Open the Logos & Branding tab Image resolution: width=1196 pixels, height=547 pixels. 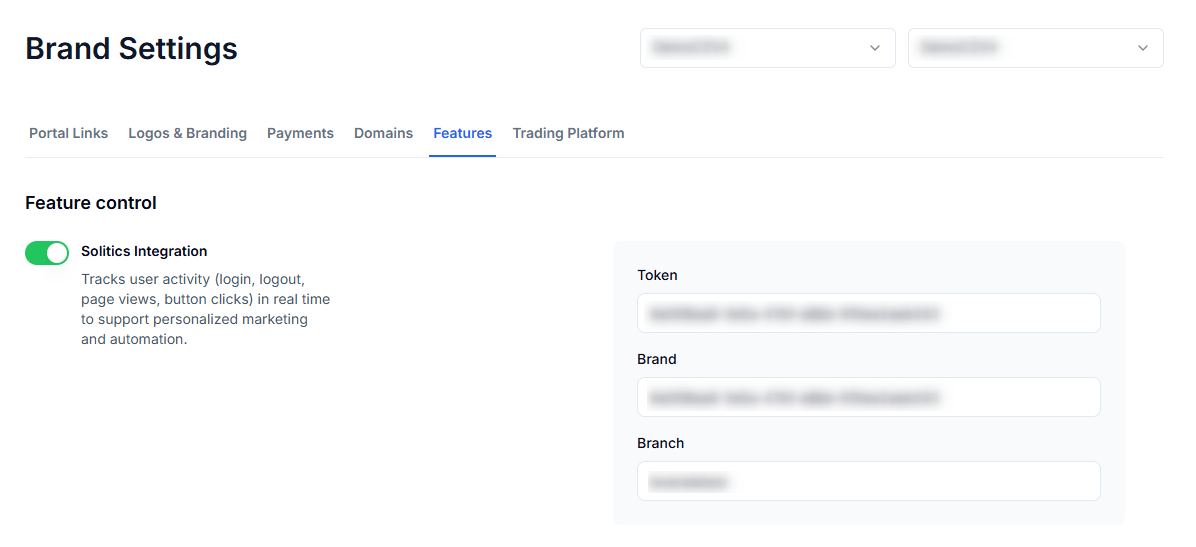pos(187,133)
